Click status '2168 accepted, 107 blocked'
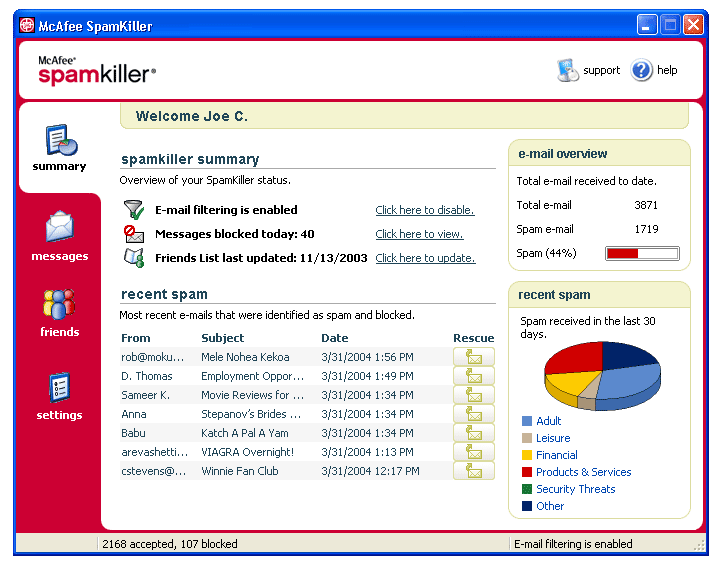Image resolution: width=721 pixels, height=569 pixels. point(170,544)
